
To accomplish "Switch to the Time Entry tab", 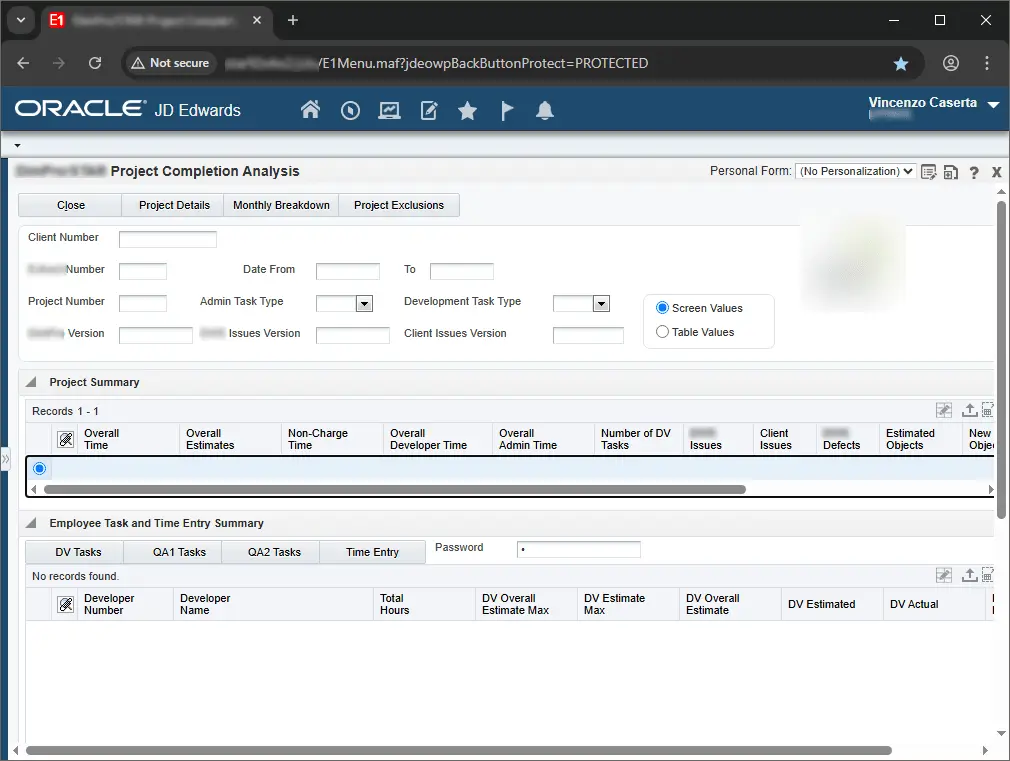I will (372, 552).
